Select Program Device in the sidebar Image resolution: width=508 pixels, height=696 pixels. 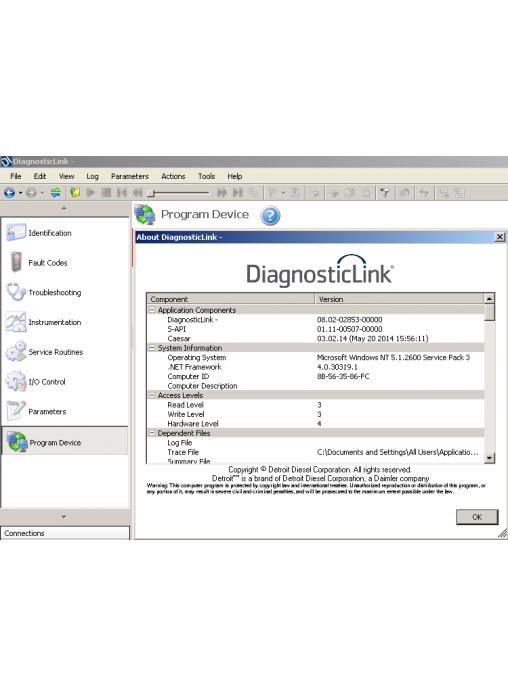(65, 441)
